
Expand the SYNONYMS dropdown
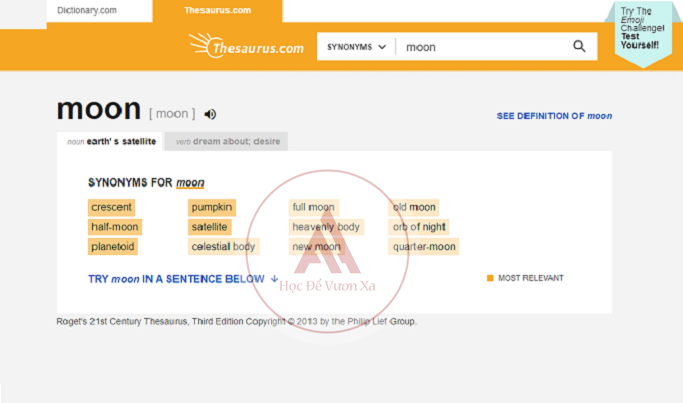coord(356,47)
